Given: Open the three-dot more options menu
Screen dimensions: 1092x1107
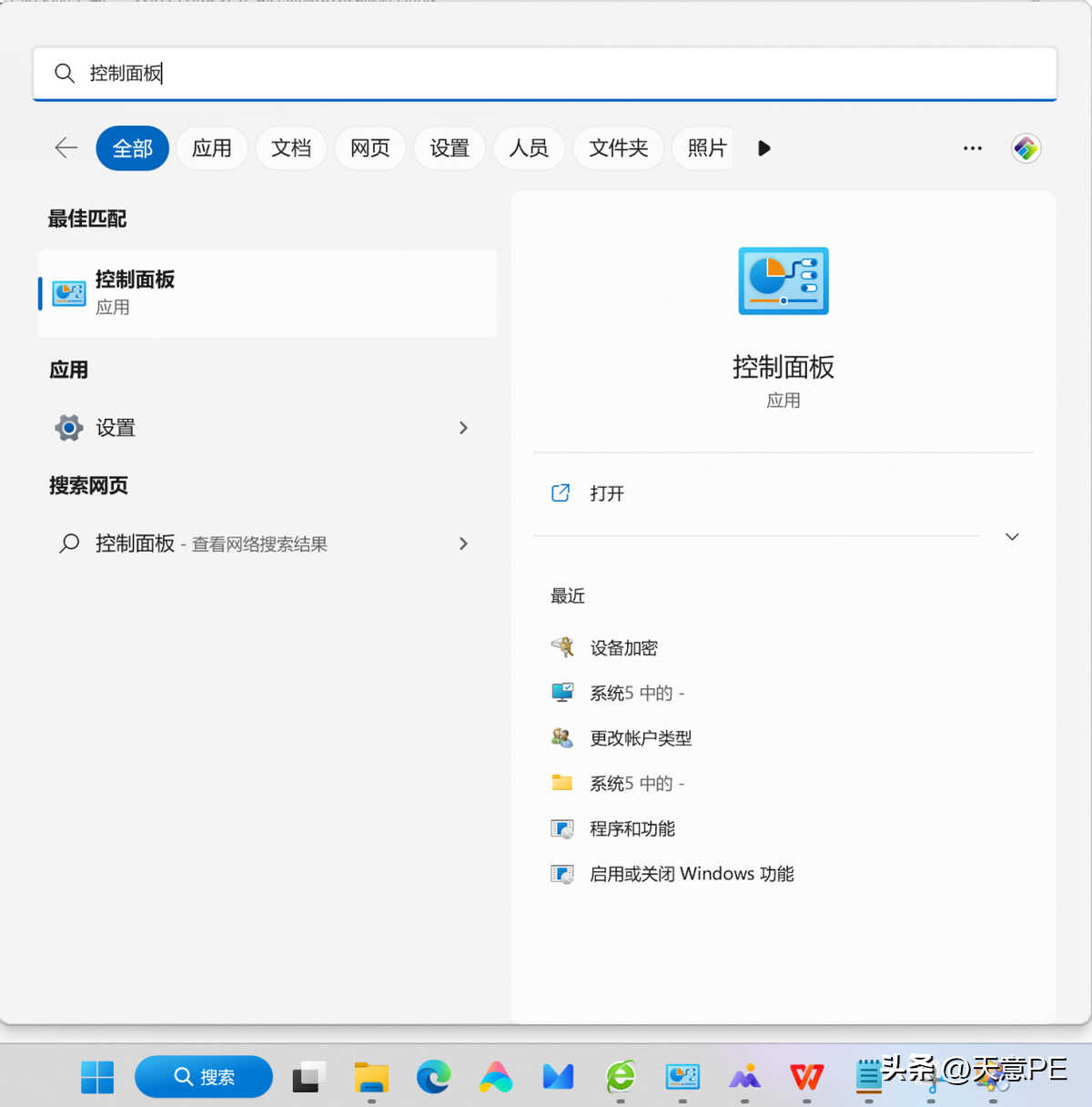Looking at the screenshot, I should 973,147.
